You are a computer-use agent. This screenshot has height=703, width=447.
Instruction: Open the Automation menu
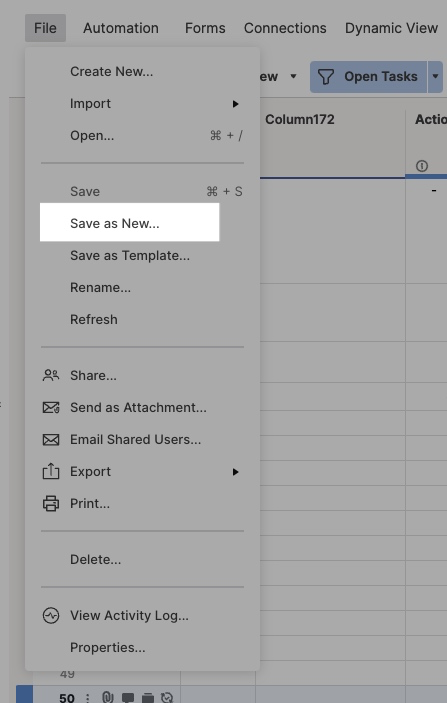(121, 28)
